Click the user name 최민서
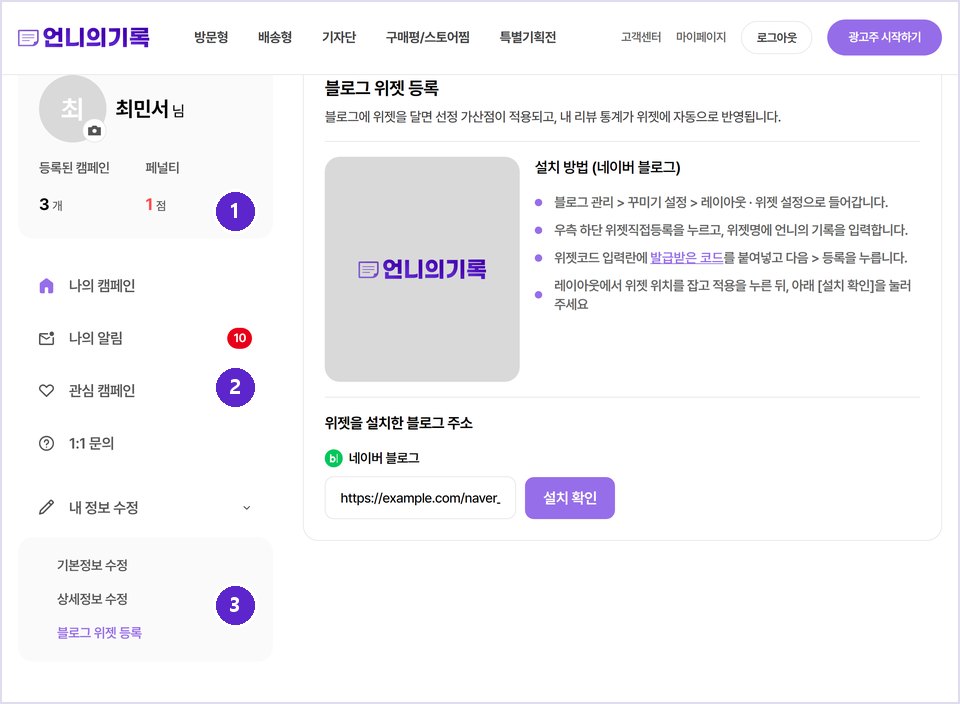The height and width of the screenshot is (704, 960). pyautogui.click(x=142, y=108)
